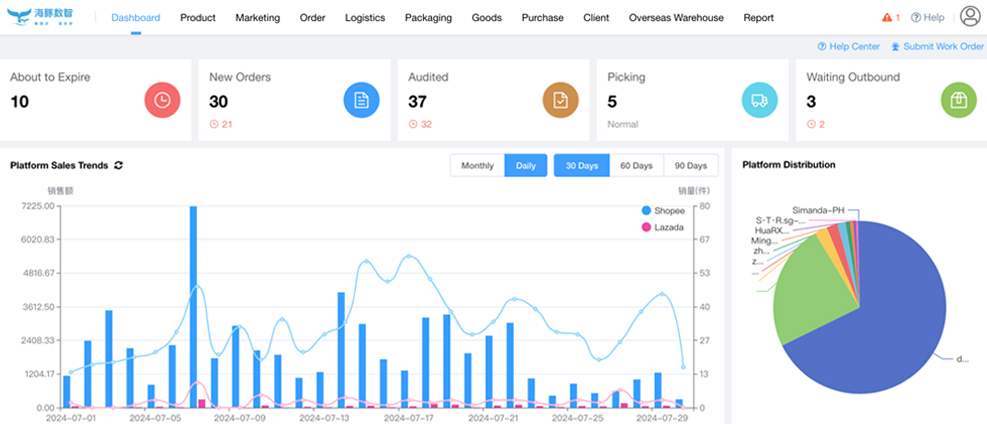Image resolution: width=987 pixels, height=424 pixels.
Task: Open the Overseas Warehouse menu
Action: [676, 18]
